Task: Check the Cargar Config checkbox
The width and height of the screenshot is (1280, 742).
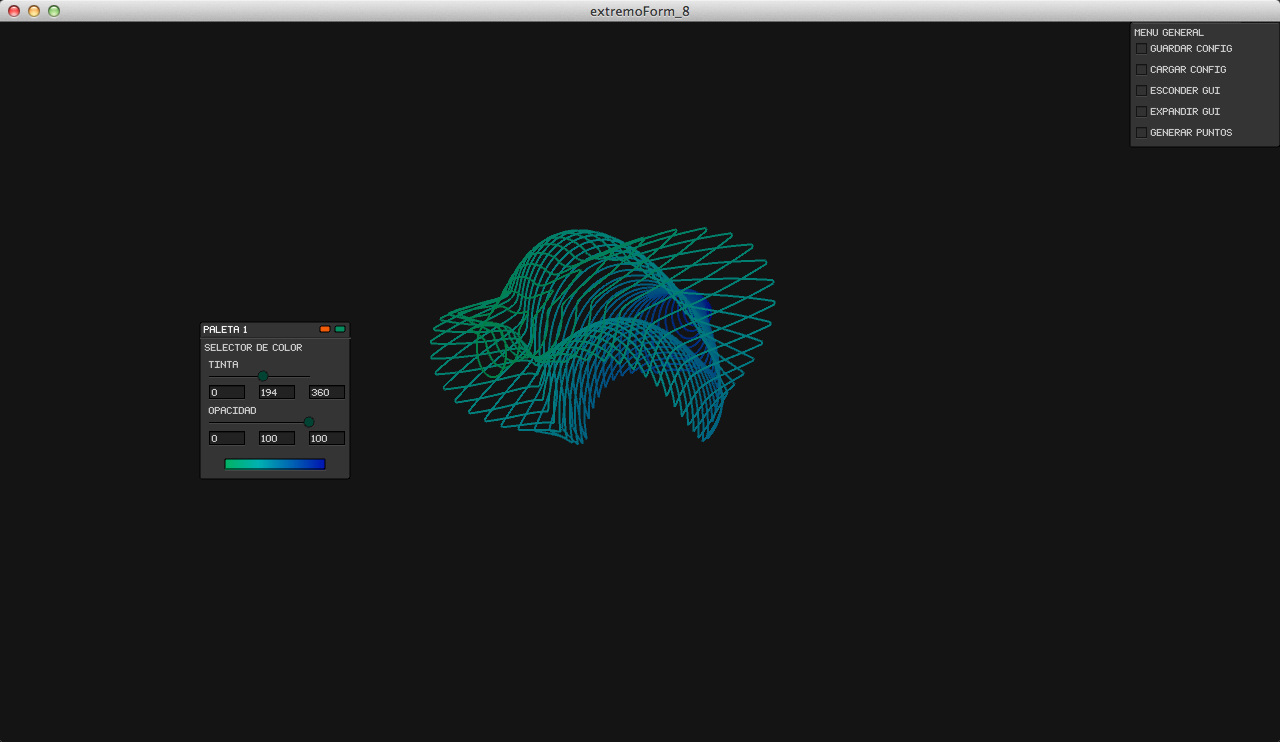Action: coord(1141,70)
